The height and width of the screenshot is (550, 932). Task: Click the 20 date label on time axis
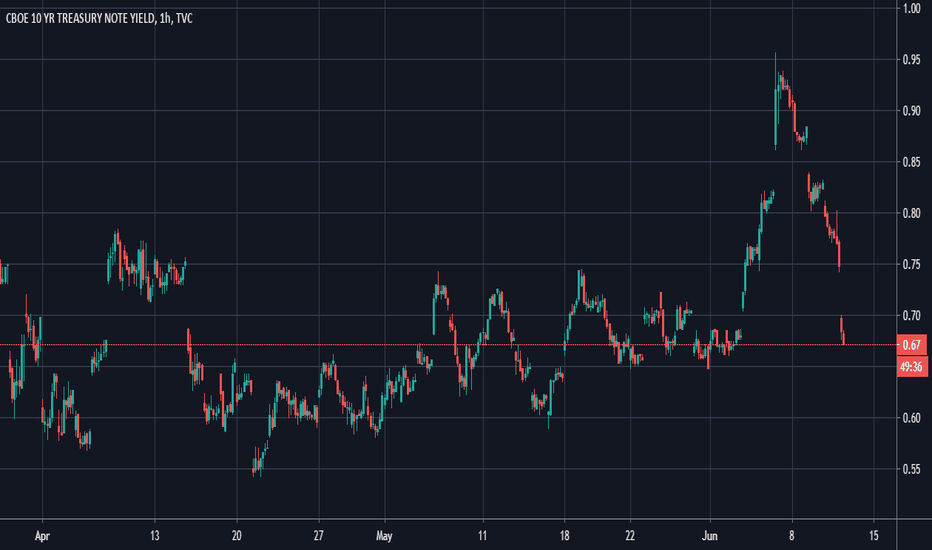click(237, 536)
